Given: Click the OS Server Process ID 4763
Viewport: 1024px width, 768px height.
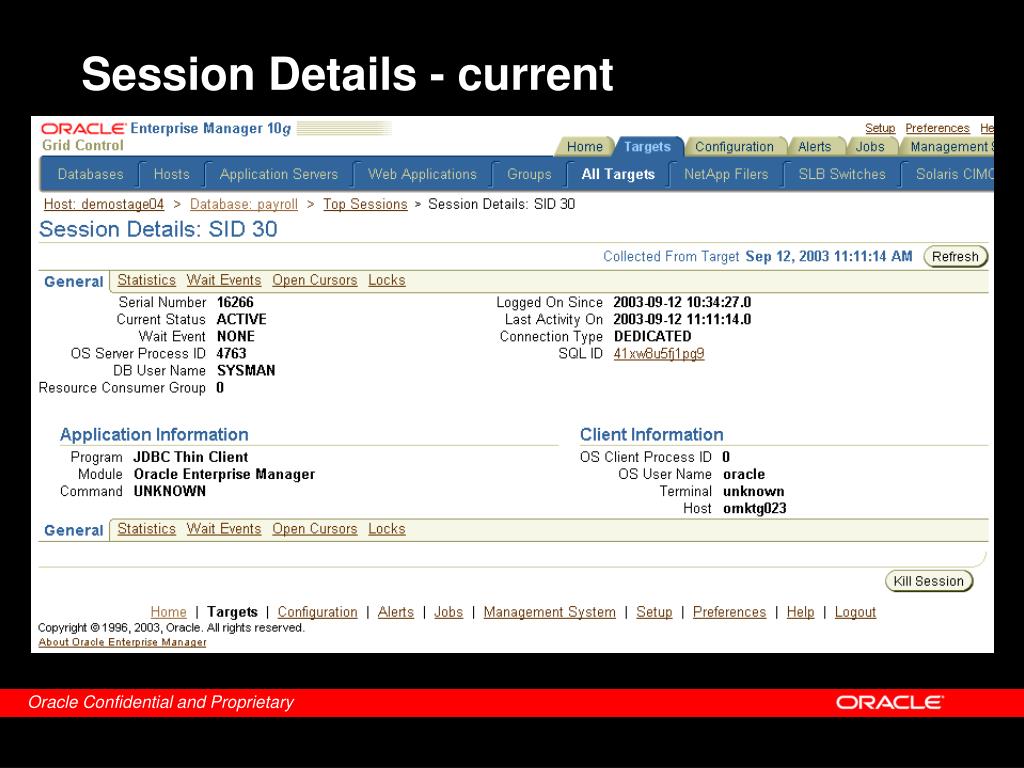Looking at the screenshot, I should pyautogui.click(x=231, y=353).
